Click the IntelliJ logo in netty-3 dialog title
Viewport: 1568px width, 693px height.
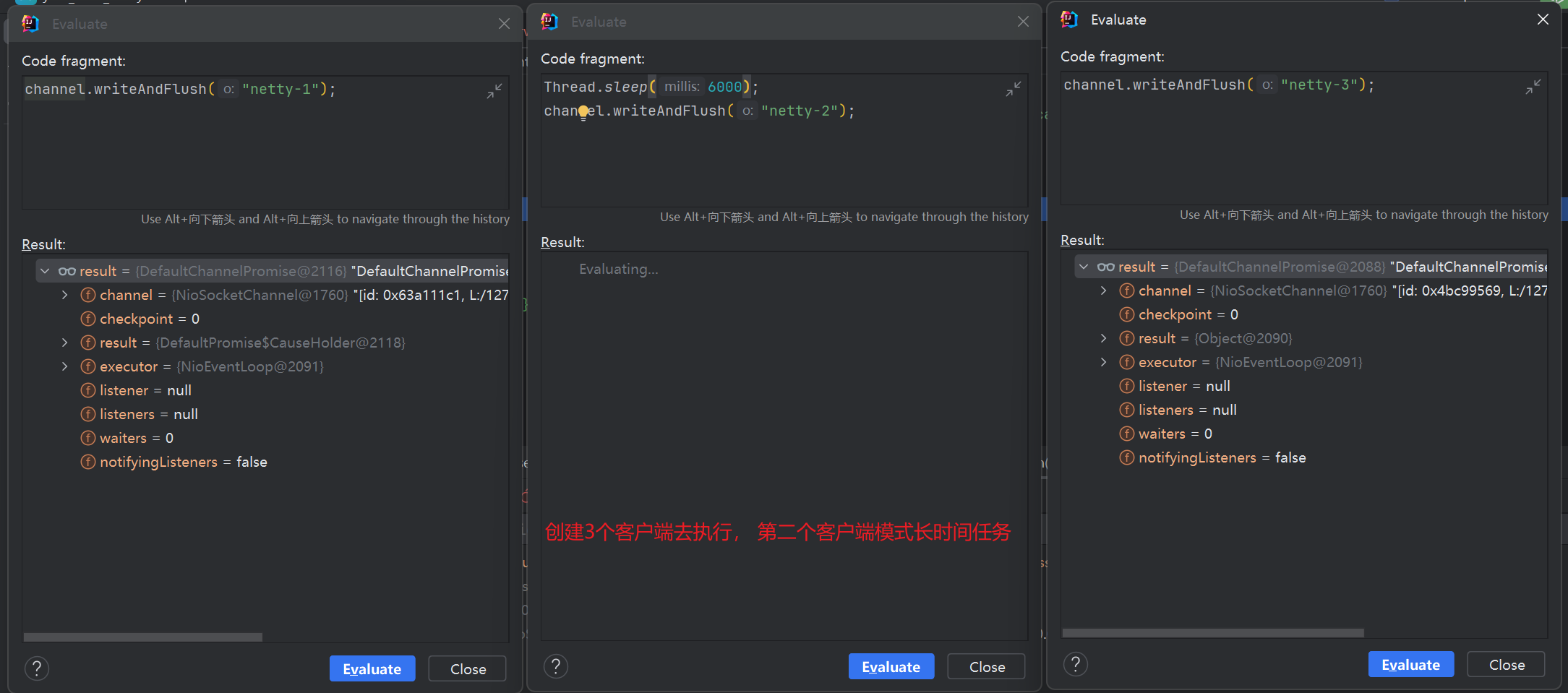tap(1069, 20)
